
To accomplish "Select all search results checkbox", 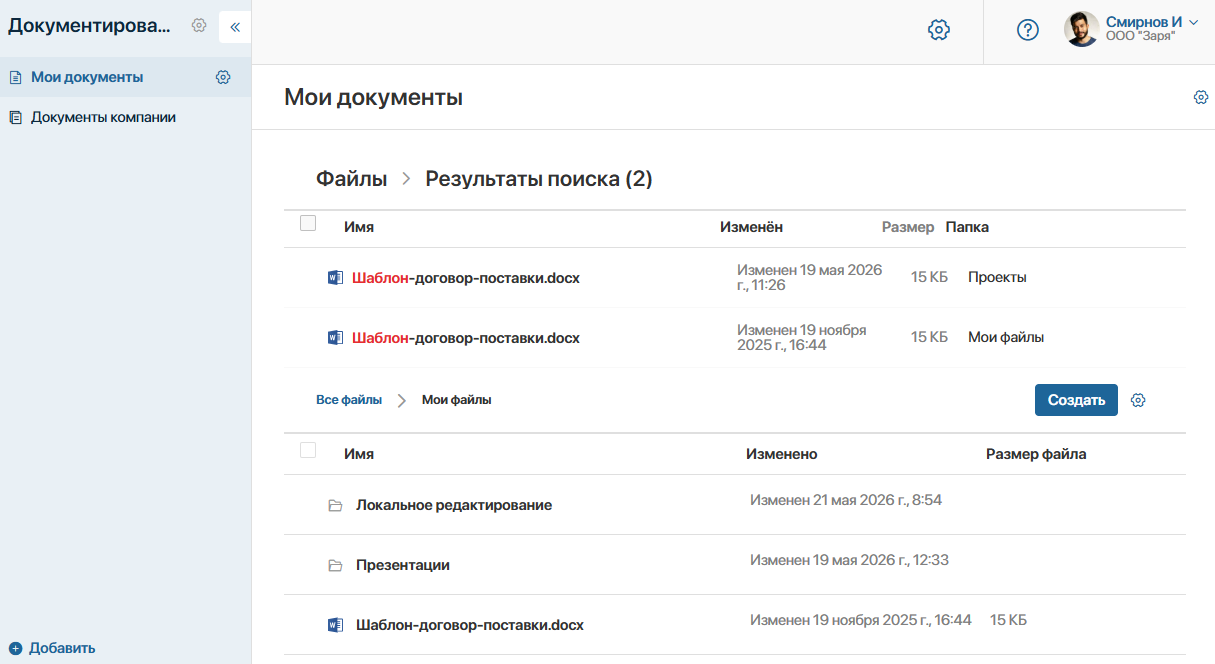I will (x=308, y=223).
